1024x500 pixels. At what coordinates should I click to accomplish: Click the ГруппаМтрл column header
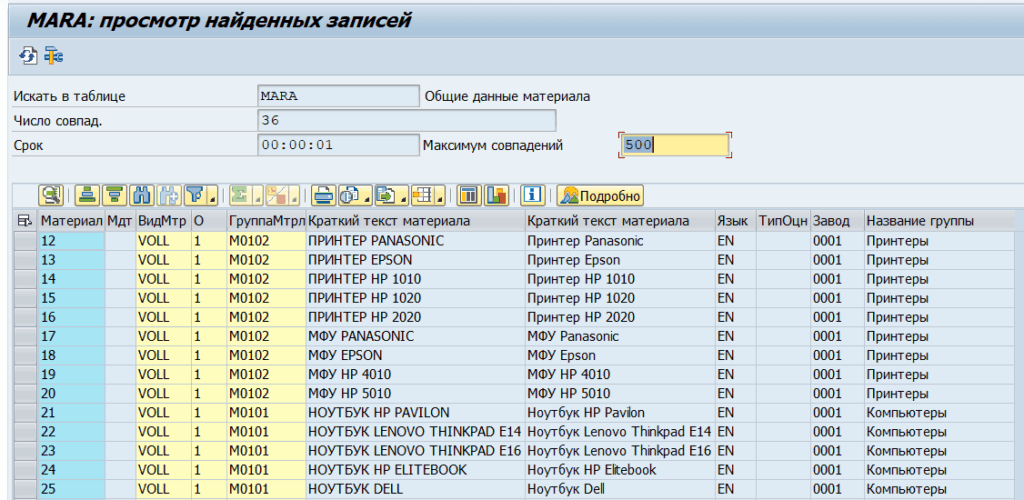[x=266, y=221]
